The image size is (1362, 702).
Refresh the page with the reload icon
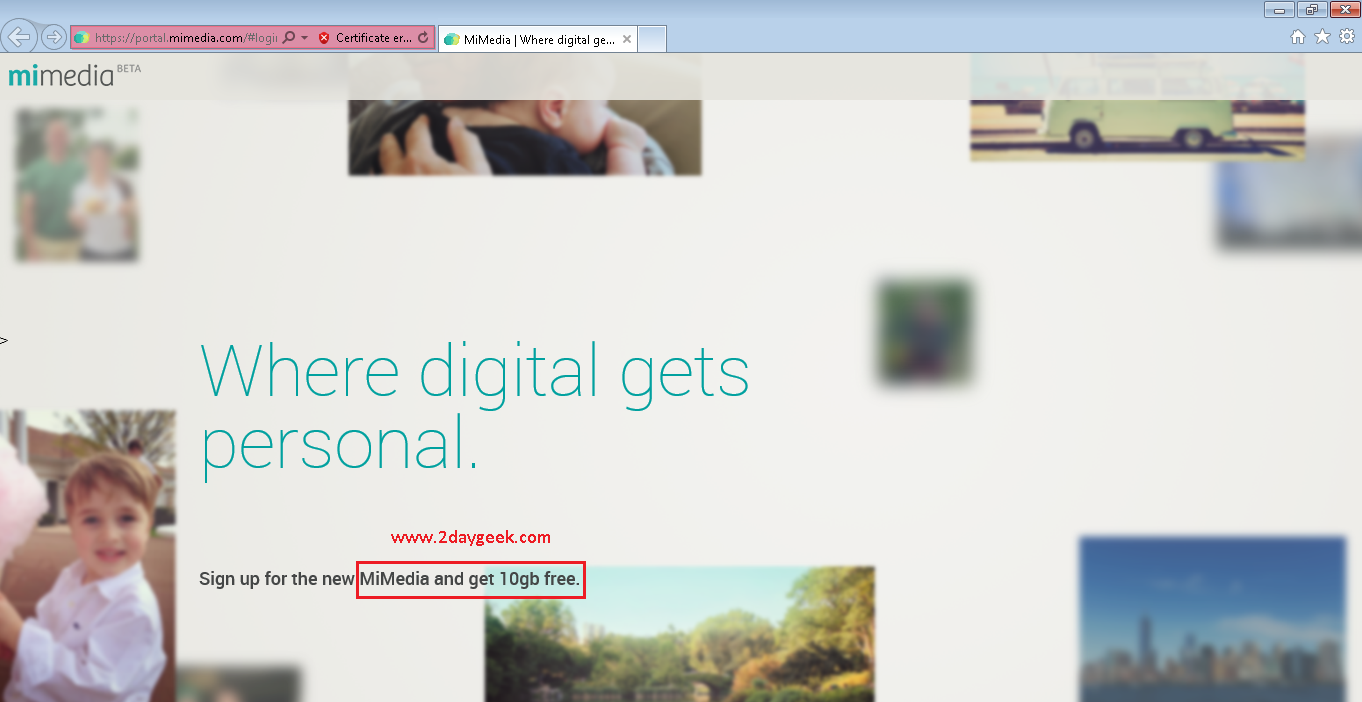coord(423,38)
